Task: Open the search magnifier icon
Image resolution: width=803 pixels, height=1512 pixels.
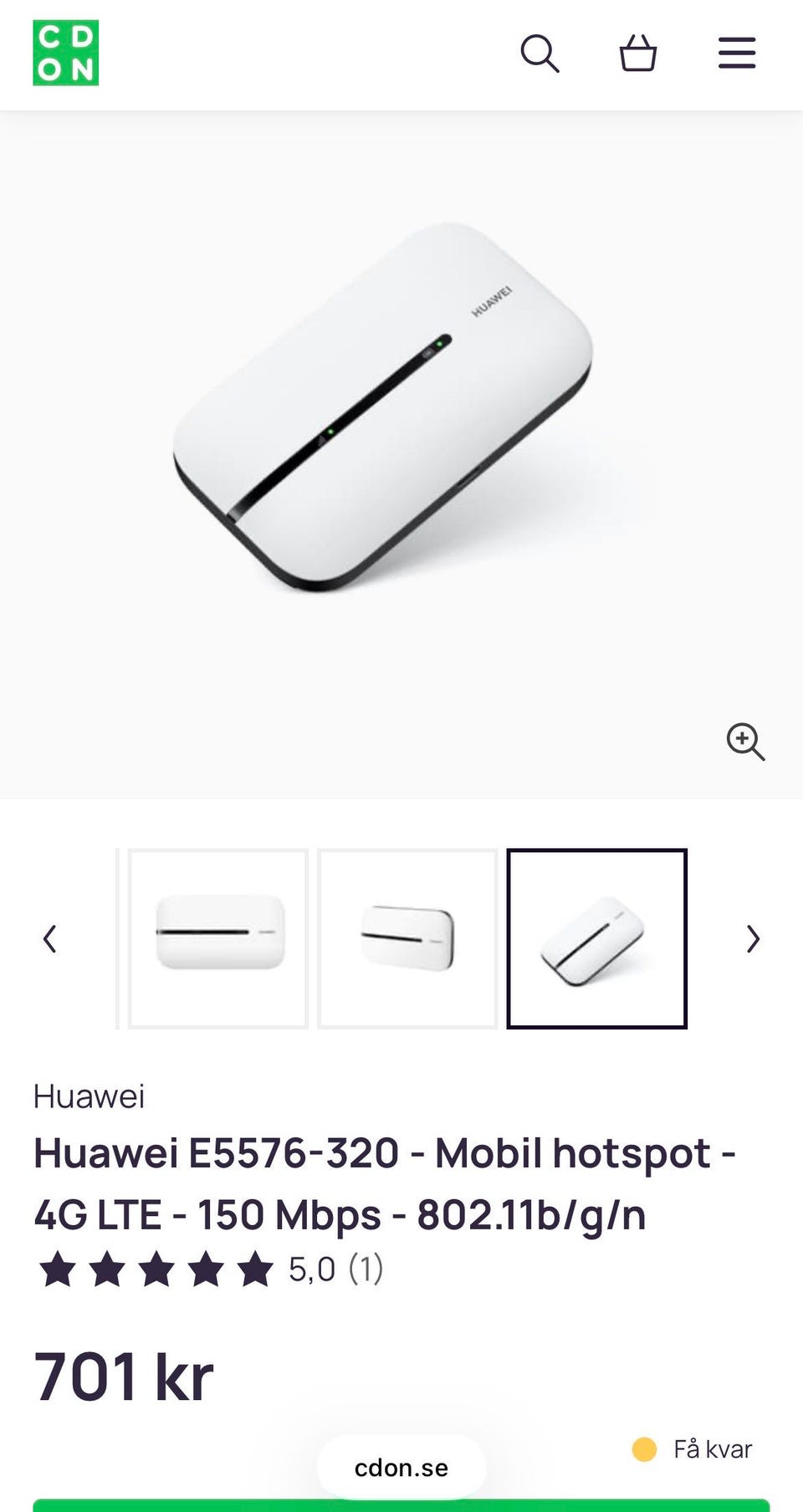Action: coord(540,54)
